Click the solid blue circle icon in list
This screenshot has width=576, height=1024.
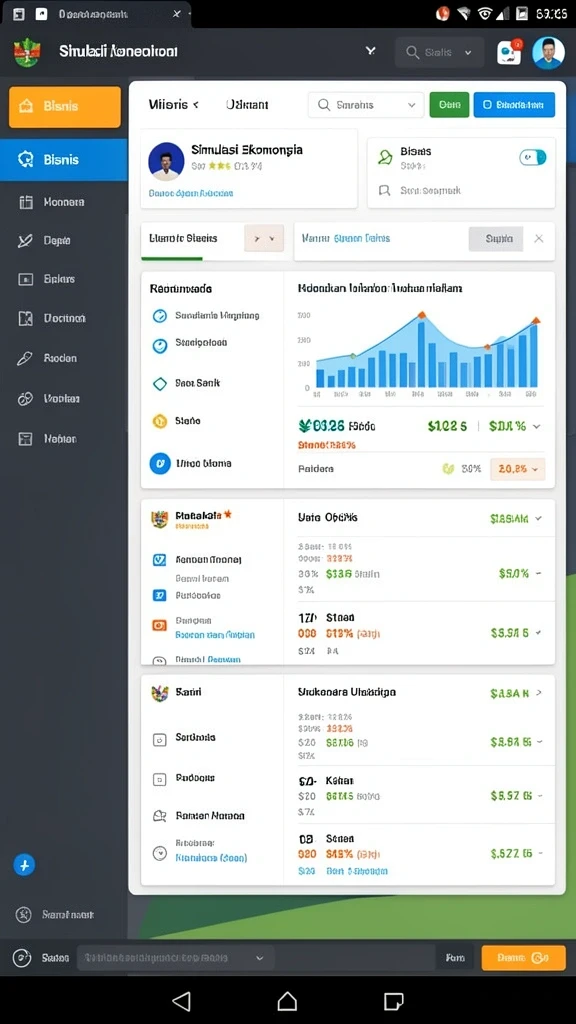[160, 463]
